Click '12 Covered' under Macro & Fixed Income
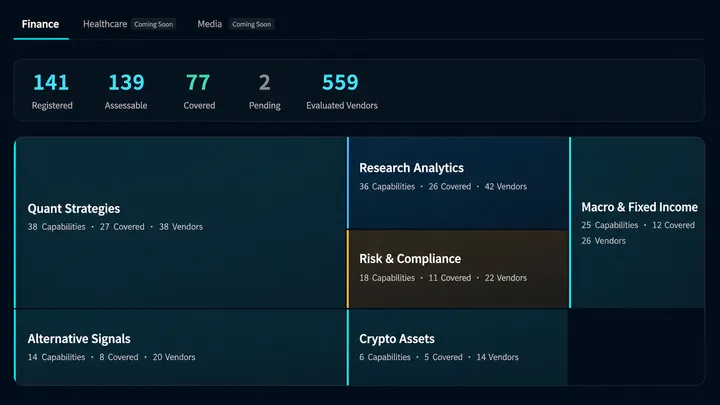Image resolution: width=720 pixels, height=405 pixels. pyautogui.click(x=673, y=225)
